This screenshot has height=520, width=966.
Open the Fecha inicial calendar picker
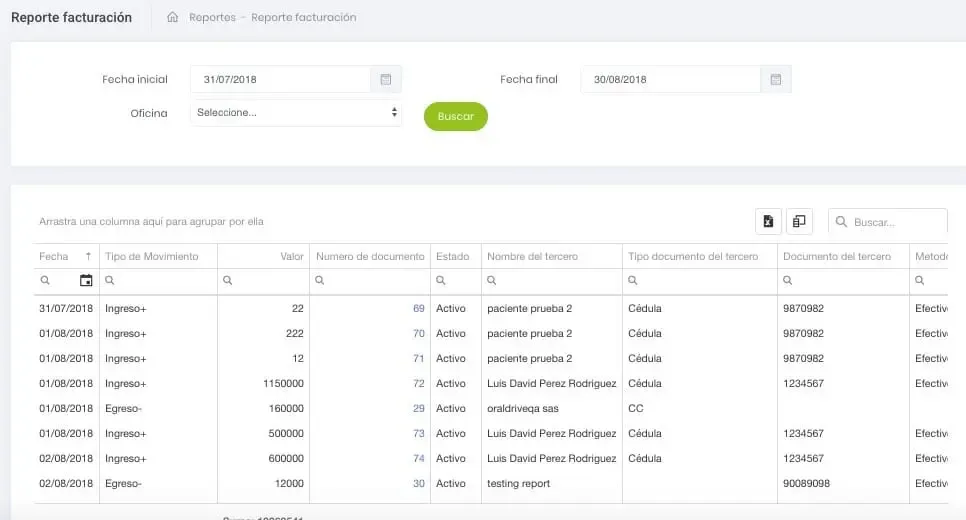(x=386, y=80)
